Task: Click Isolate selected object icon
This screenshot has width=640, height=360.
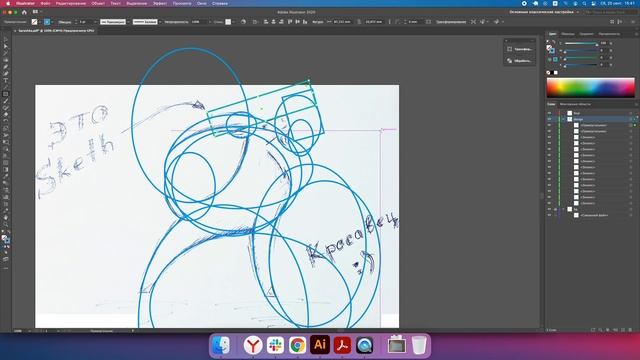Action: [473, 22]
